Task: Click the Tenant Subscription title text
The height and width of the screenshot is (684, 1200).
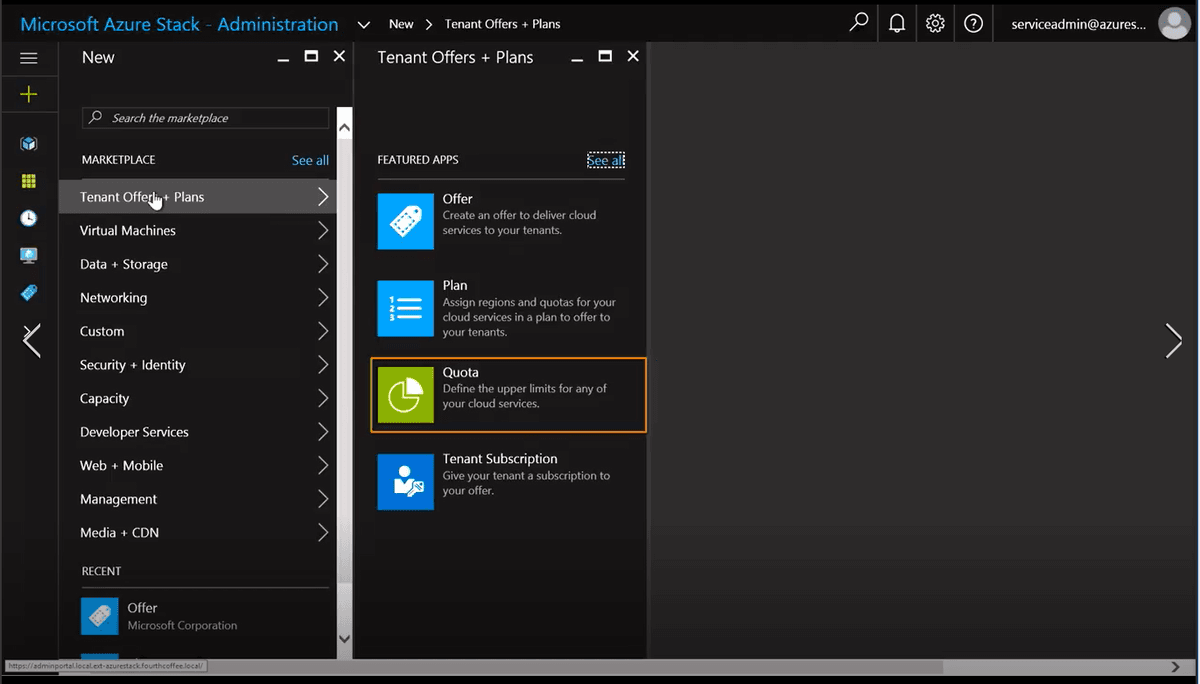Action: tap(500, 459)
